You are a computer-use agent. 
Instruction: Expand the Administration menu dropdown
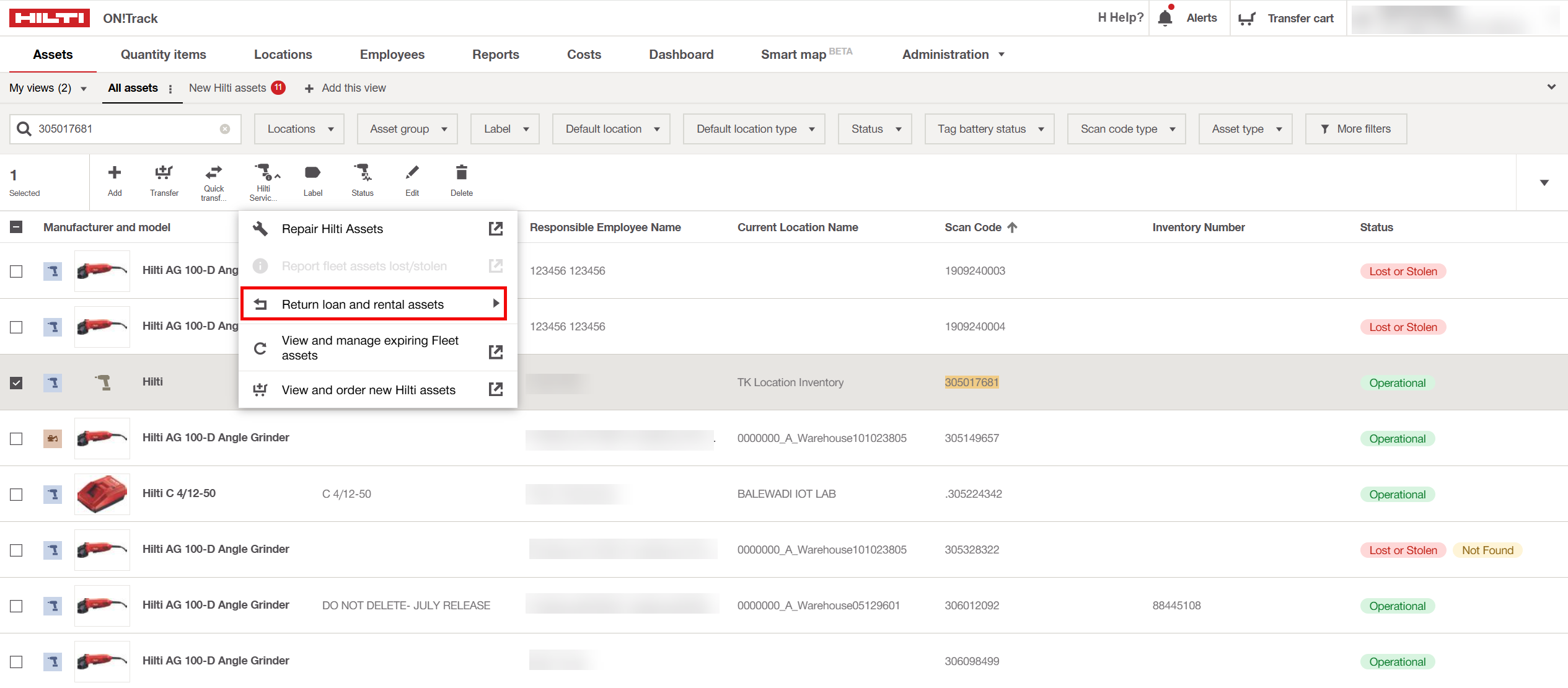pos(953,55)
